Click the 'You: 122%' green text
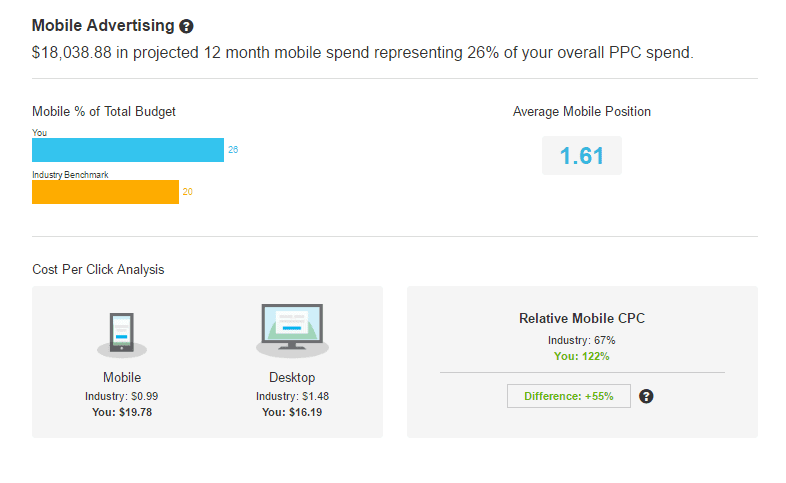 point(582,355)
